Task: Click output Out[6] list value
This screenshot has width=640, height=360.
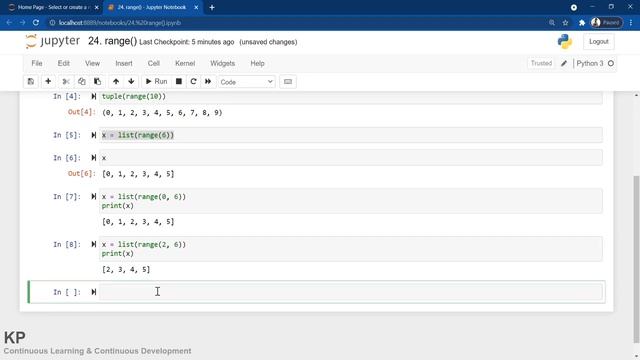Action: point(138,174)
